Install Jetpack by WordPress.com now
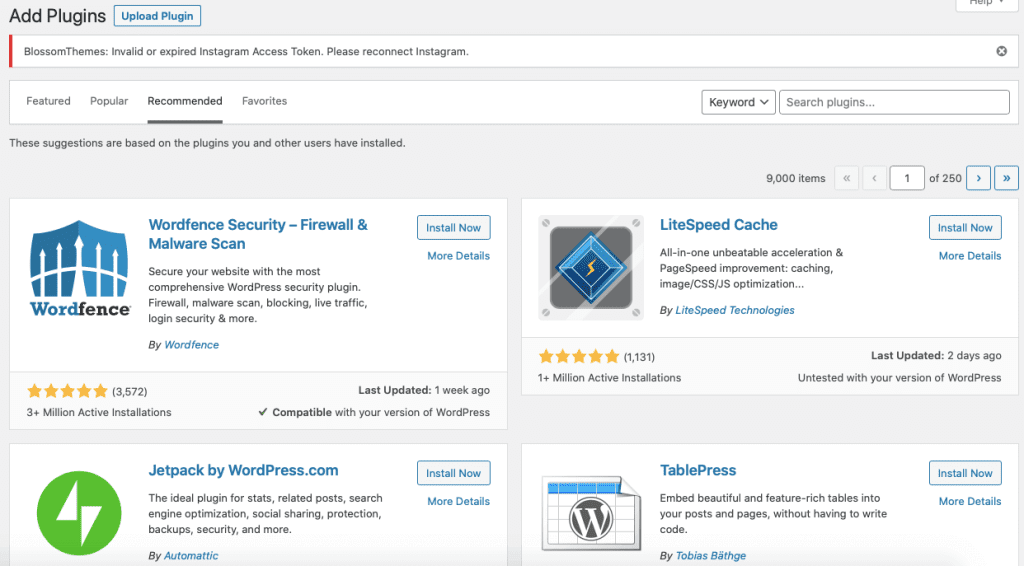Screen dimensions: 1024x566 coord(453,473)
